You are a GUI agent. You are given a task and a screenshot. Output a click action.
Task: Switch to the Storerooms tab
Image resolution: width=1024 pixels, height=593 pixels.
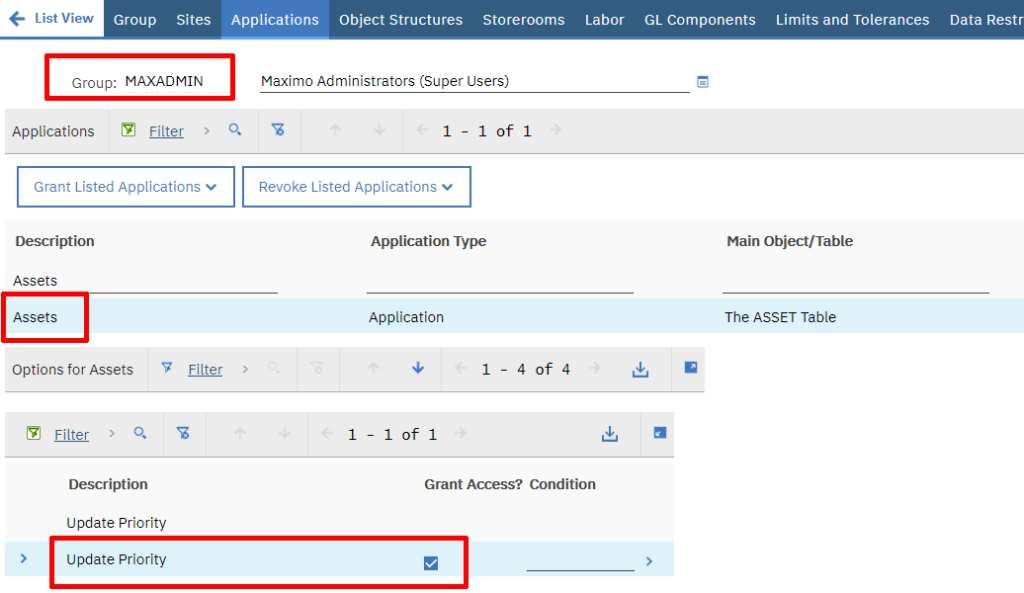click(x=523, y=20)
